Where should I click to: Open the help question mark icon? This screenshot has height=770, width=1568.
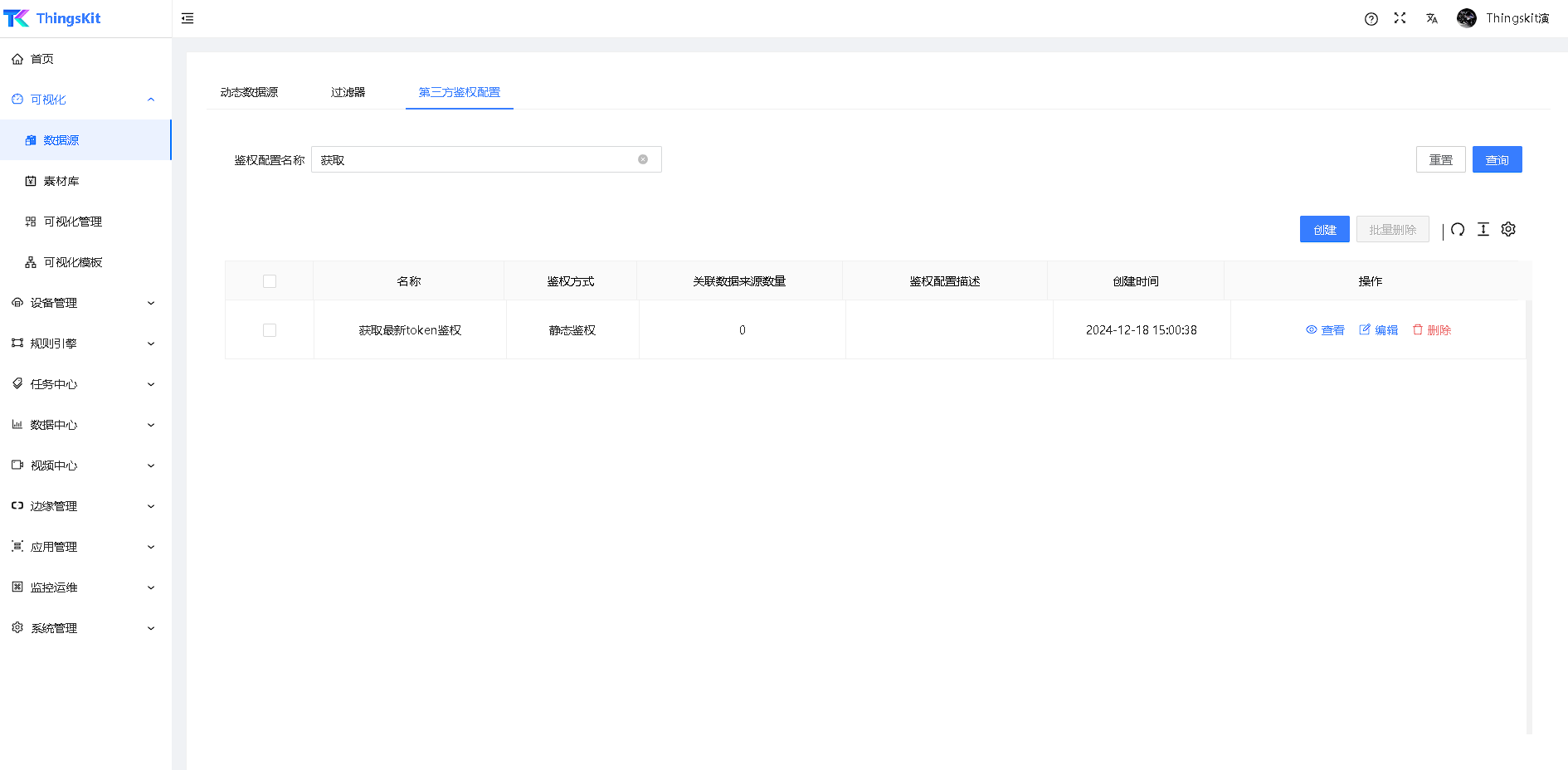coord(1371,19)
